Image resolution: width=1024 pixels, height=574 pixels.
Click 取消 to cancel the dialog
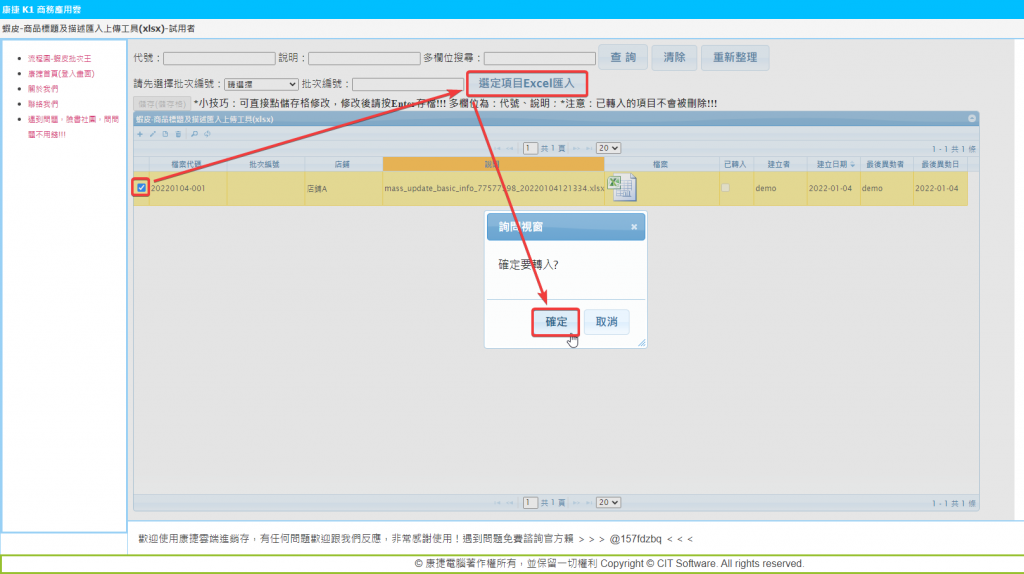606,322
